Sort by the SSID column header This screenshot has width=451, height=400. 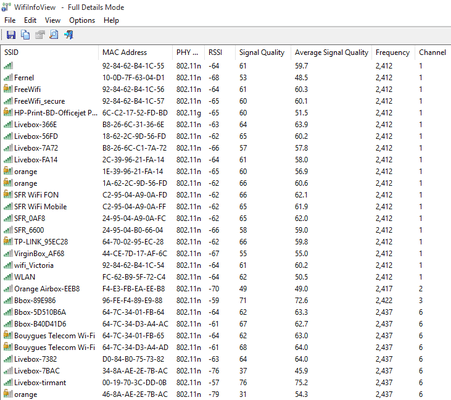point(50,52)
